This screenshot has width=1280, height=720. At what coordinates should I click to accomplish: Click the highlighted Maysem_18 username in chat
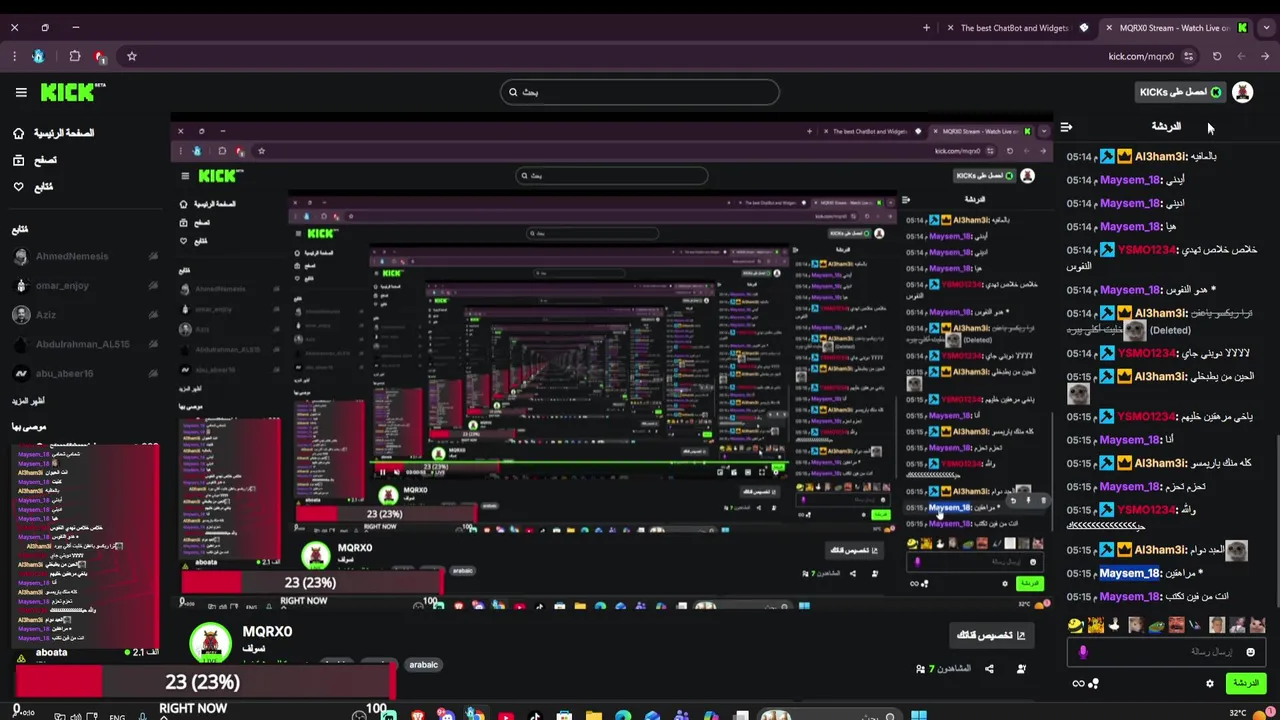point(1130,573)
